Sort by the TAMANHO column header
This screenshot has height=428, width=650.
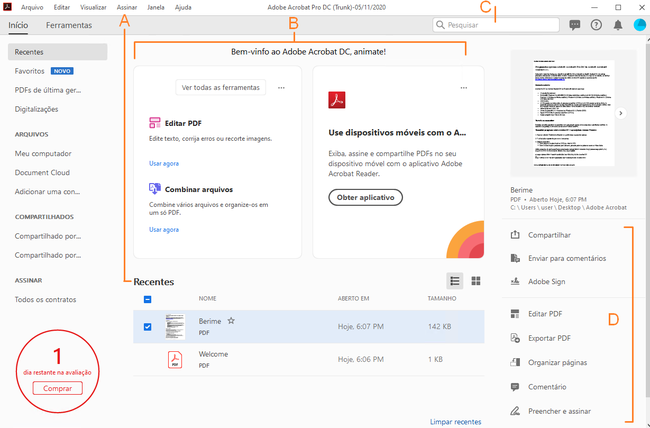[x=442, y=299]
